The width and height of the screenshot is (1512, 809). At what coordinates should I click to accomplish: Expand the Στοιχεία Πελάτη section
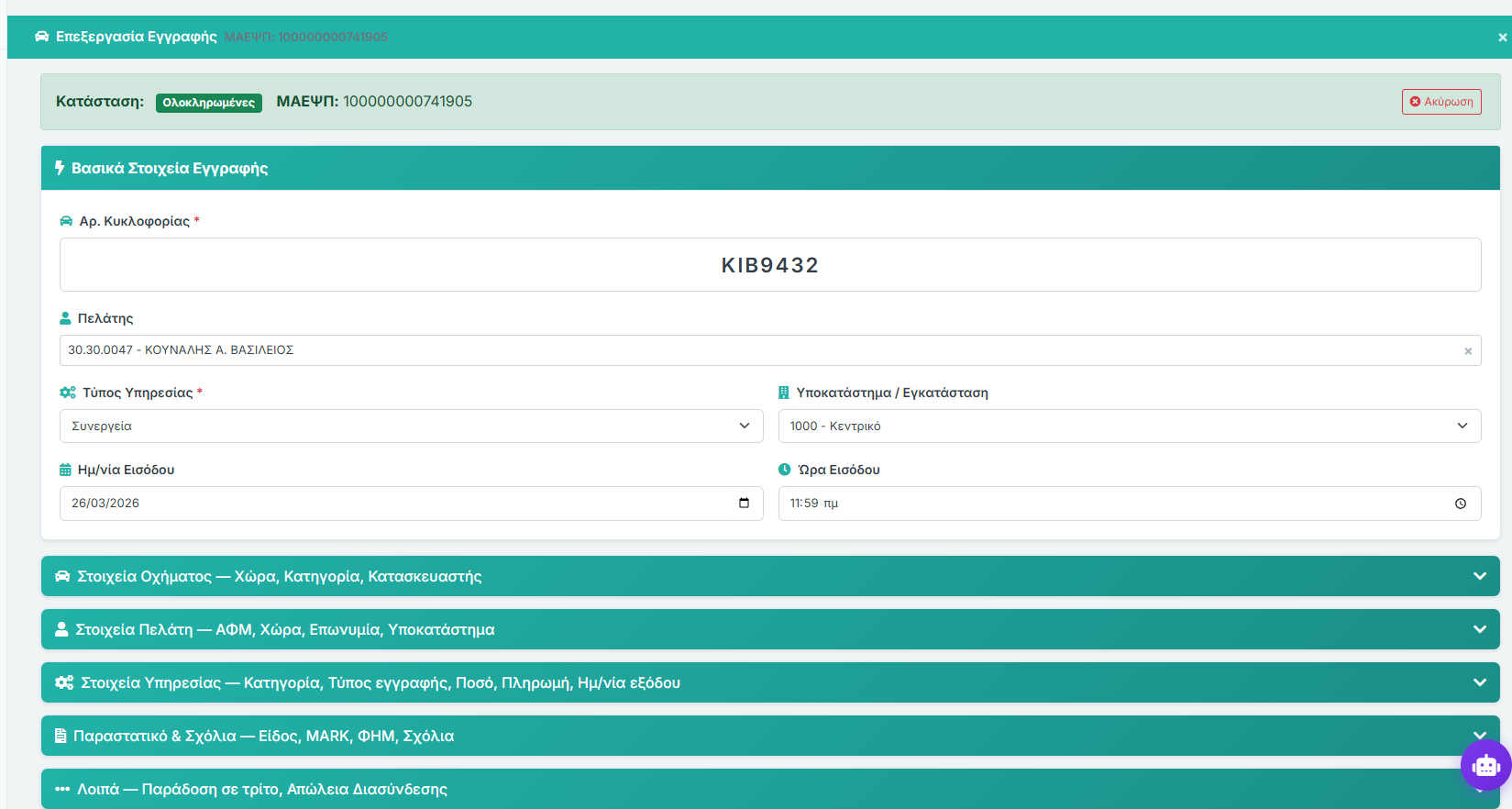point(770,629)
